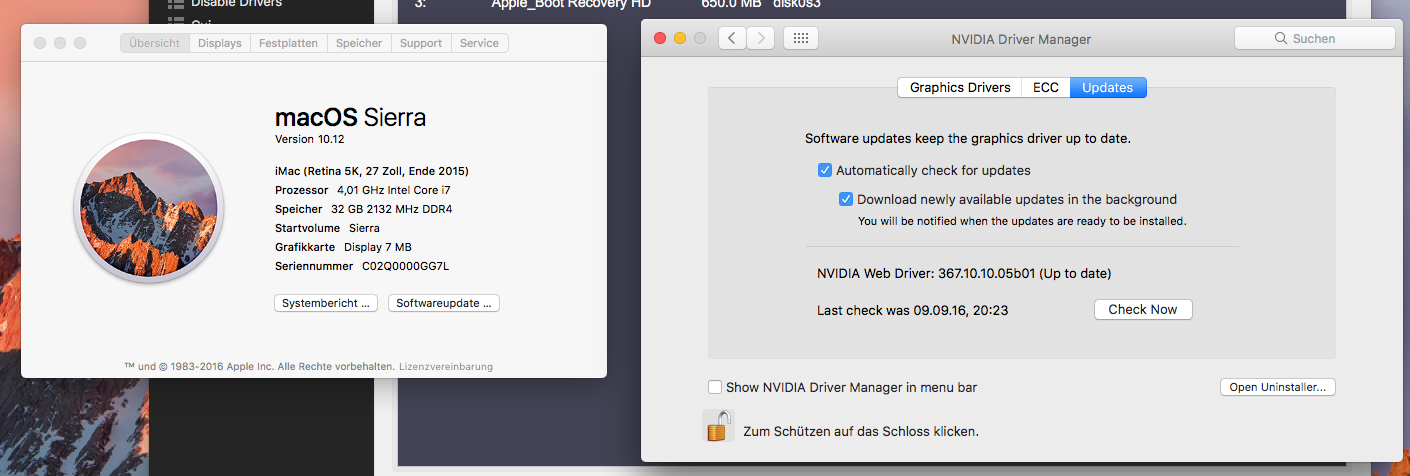Click the macOS Sierra mountain logo
This screenshot has height=476, width=1410.
click(x=149, y=208)
